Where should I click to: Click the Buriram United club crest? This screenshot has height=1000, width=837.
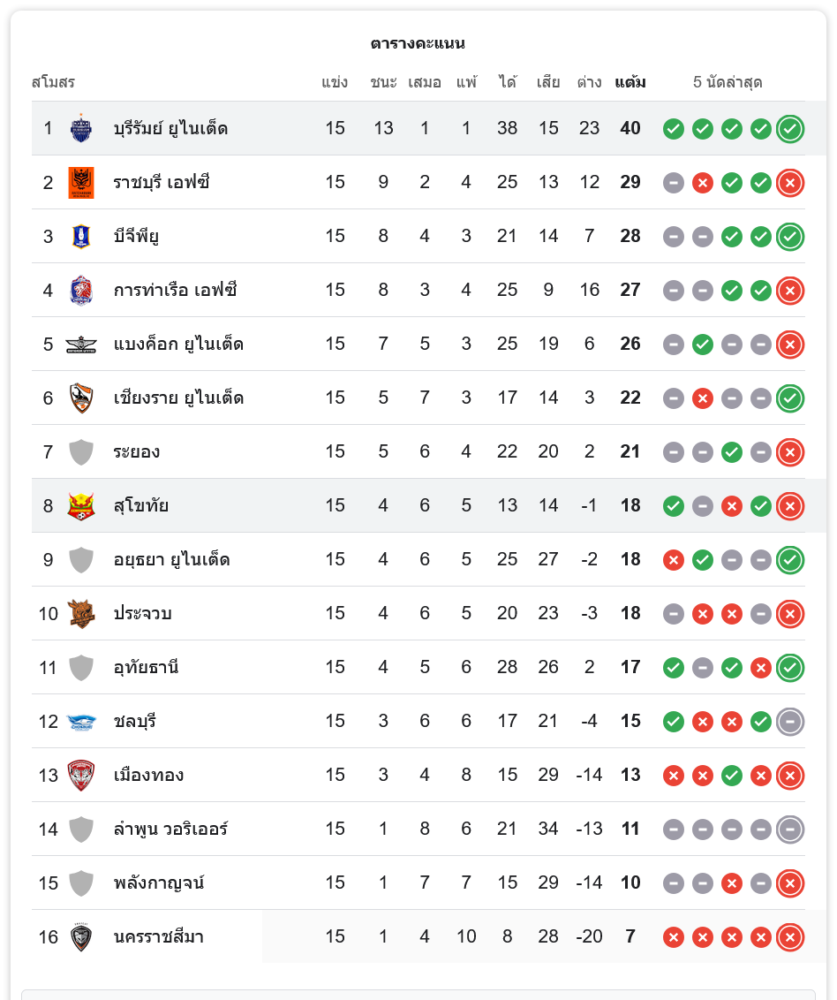81,128
